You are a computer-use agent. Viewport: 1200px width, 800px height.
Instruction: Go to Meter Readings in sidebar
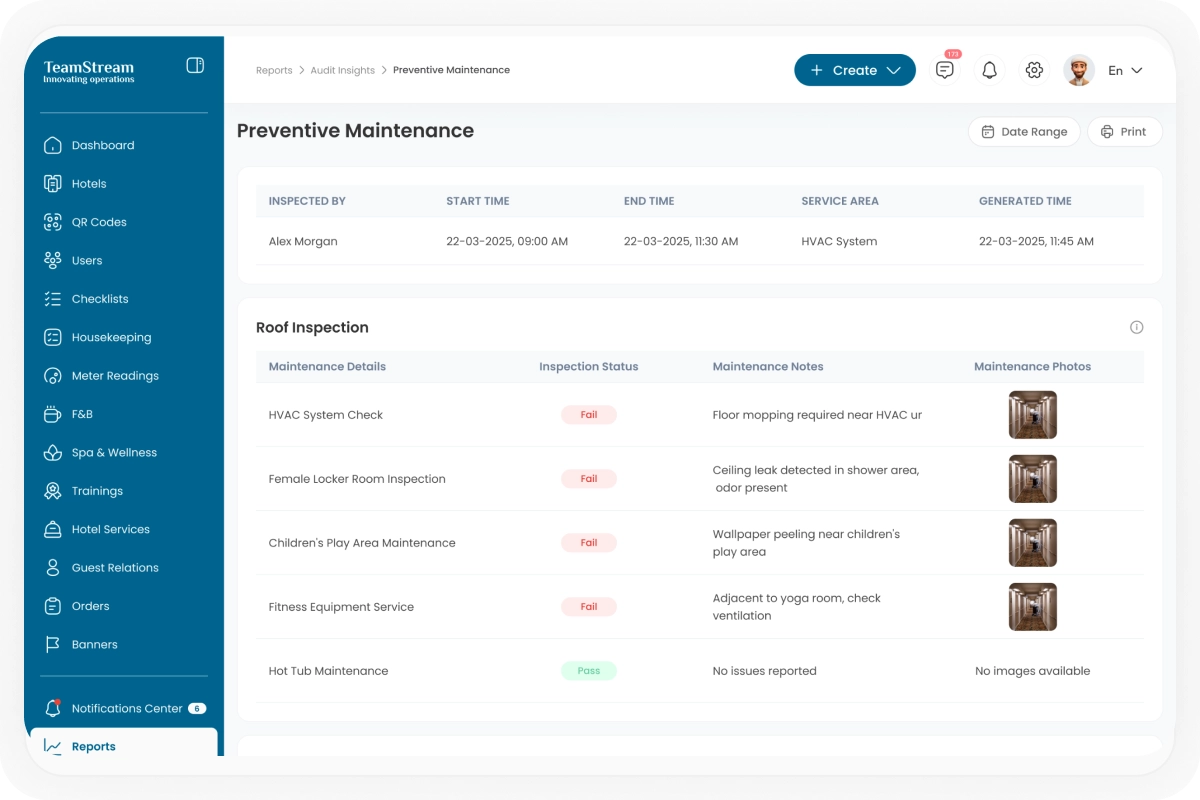click(x=115, y=376)
